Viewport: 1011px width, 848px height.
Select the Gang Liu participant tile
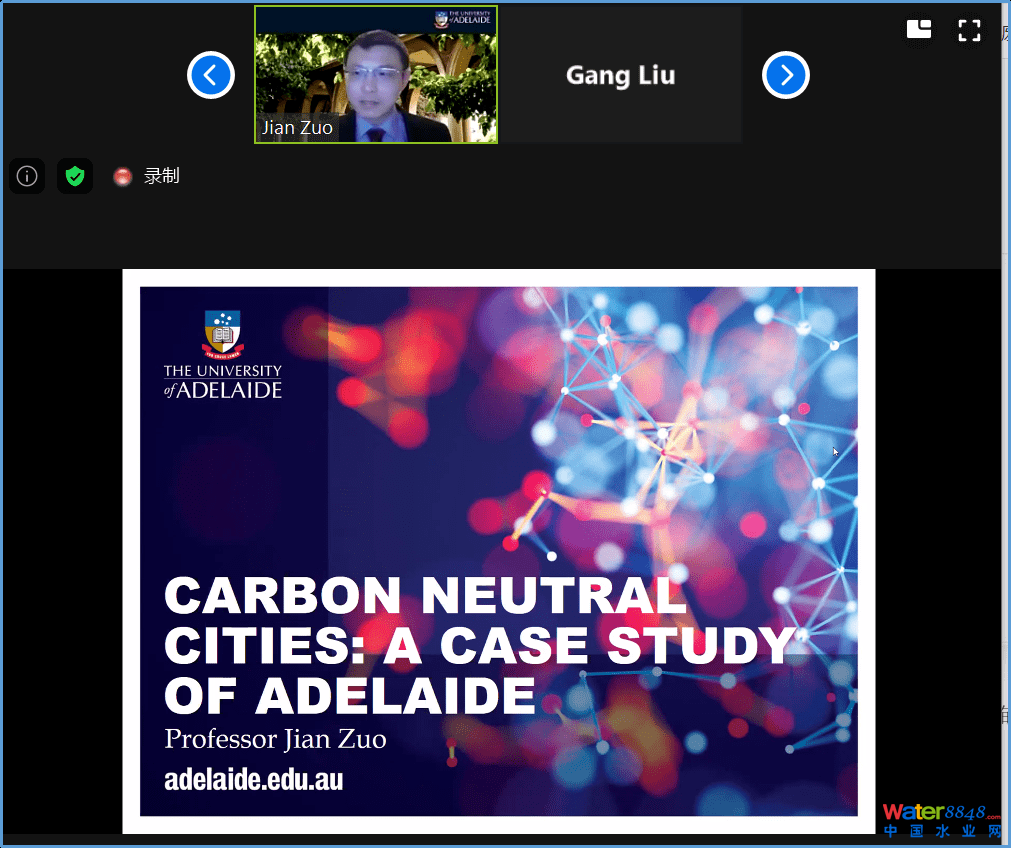point(620,75)
